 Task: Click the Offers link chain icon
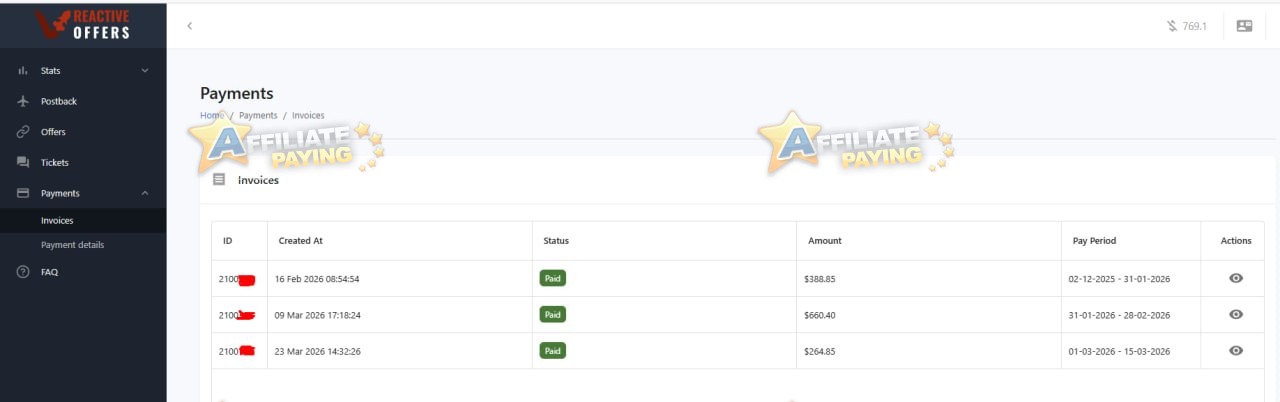click(x=23, y=132)
